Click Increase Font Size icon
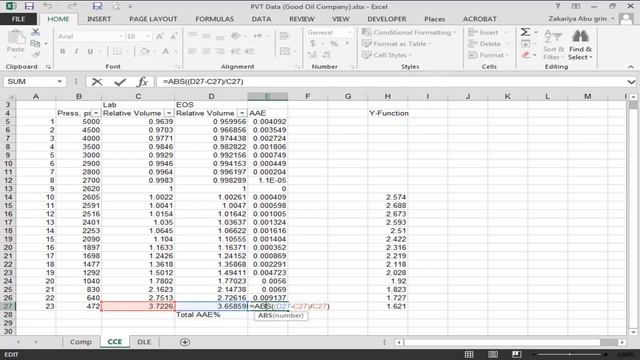The image size is (640, 360). pyautogui.click(x=160, y=36)
